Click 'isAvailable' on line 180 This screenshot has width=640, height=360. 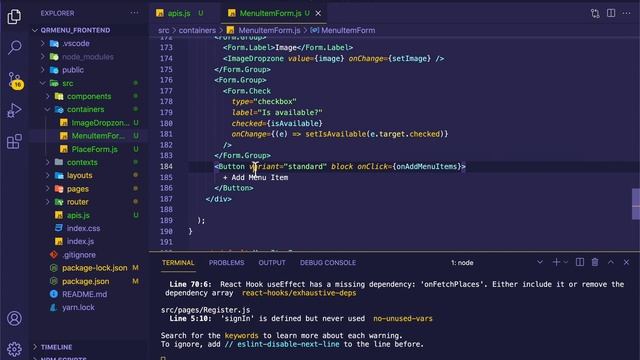pyautogui.click(x=294, y=123)
